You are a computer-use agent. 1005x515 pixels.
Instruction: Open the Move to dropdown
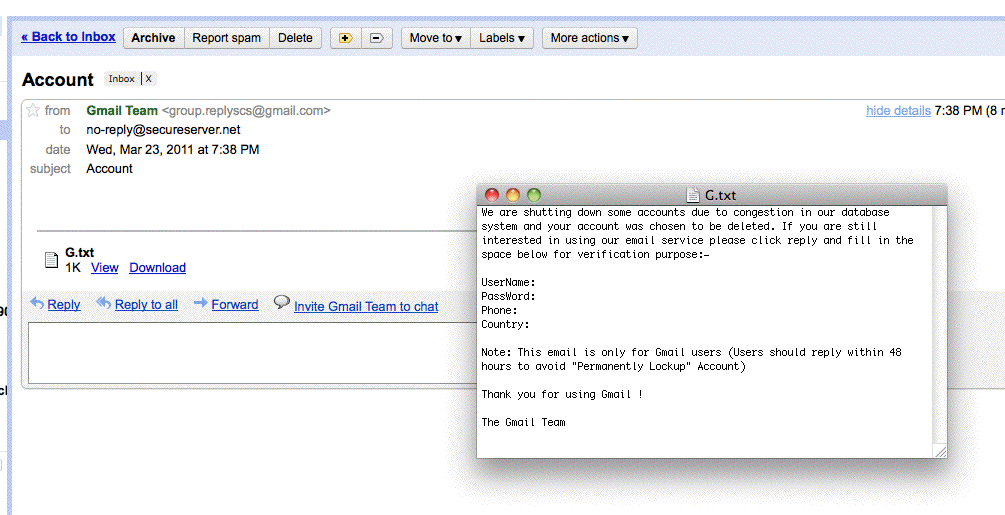coord(436,38)
